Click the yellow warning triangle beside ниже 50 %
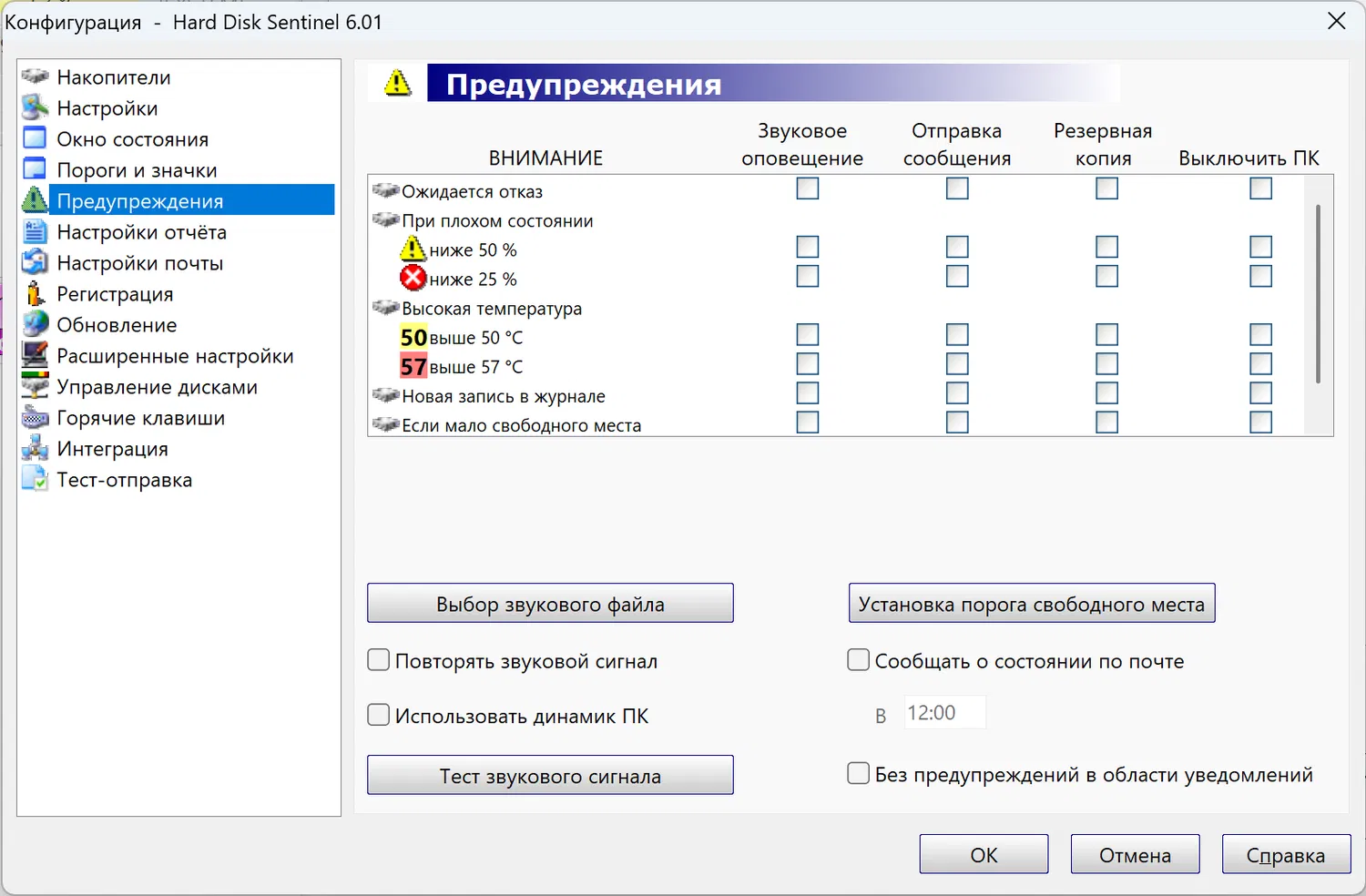The image size is (1366, 896). (x=413, y=249)
